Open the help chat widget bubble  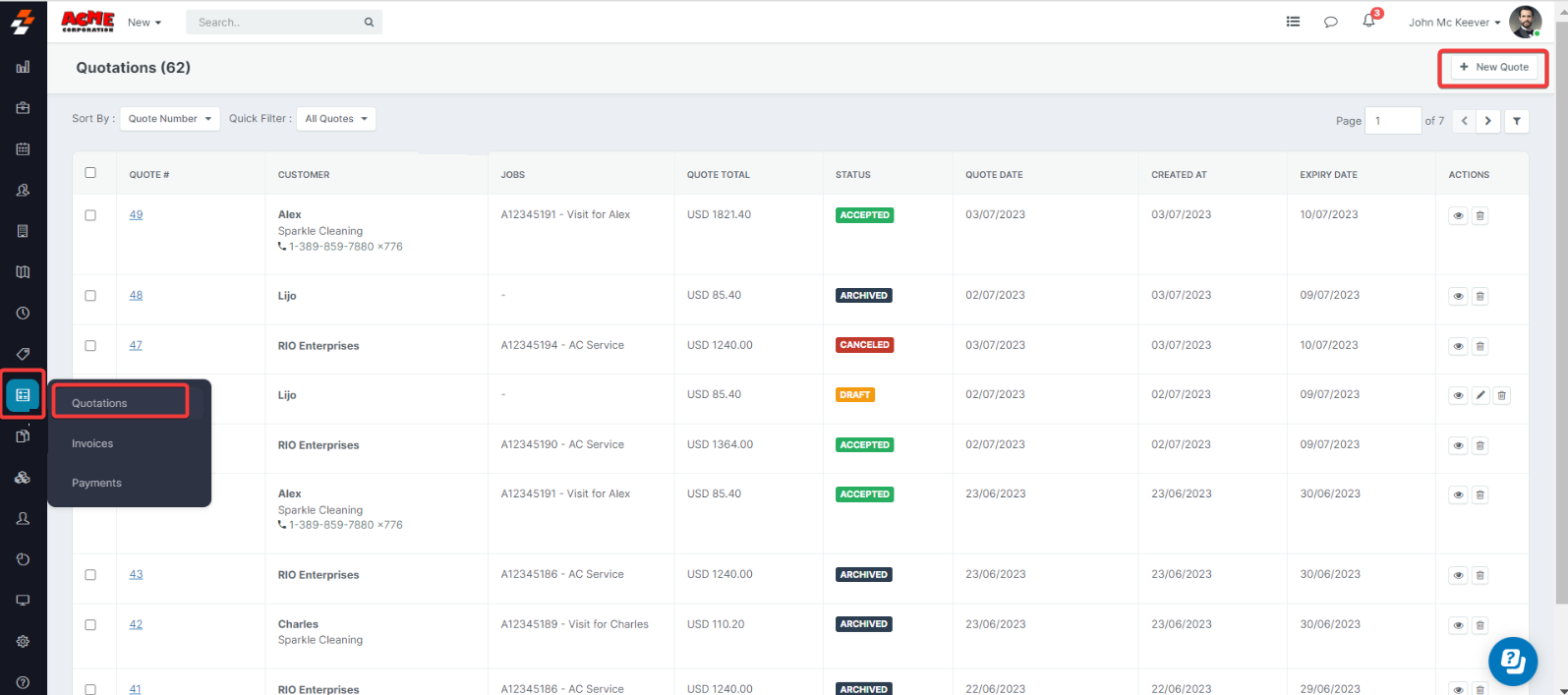coord(1512,661)
